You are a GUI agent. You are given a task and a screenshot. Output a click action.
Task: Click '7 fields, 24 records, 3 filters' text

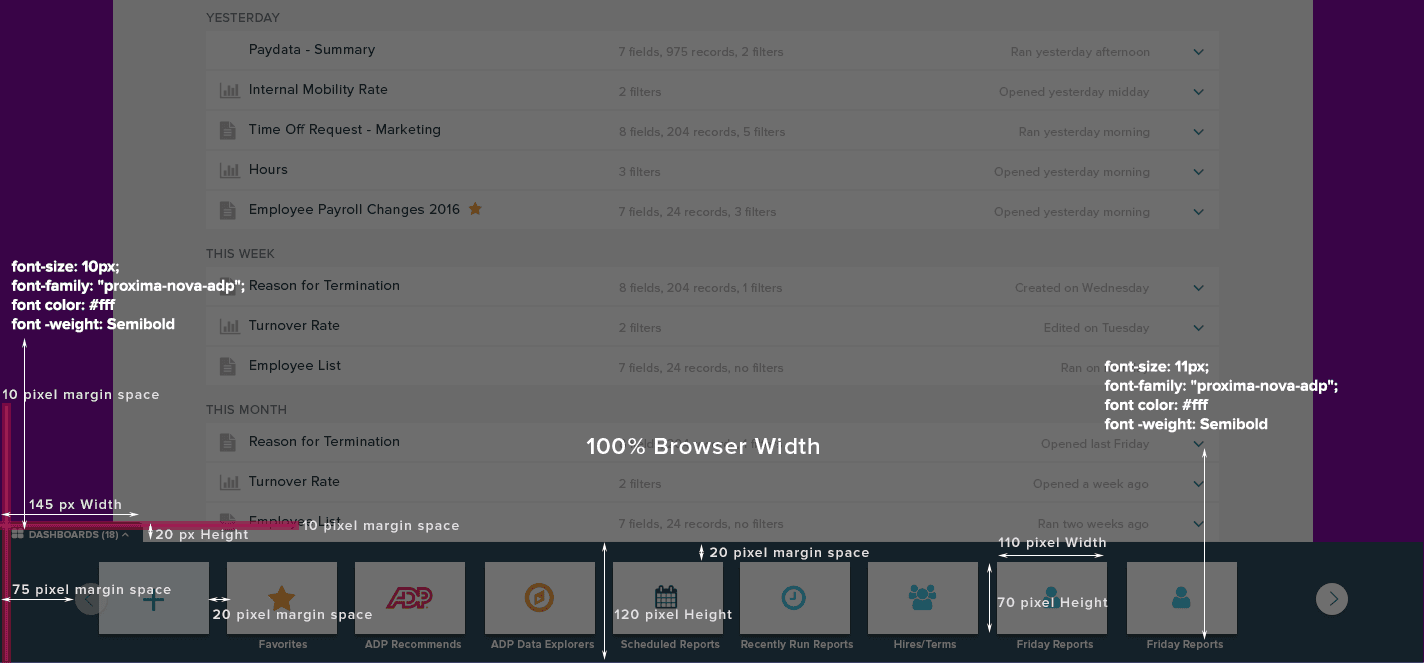(697, 212)
